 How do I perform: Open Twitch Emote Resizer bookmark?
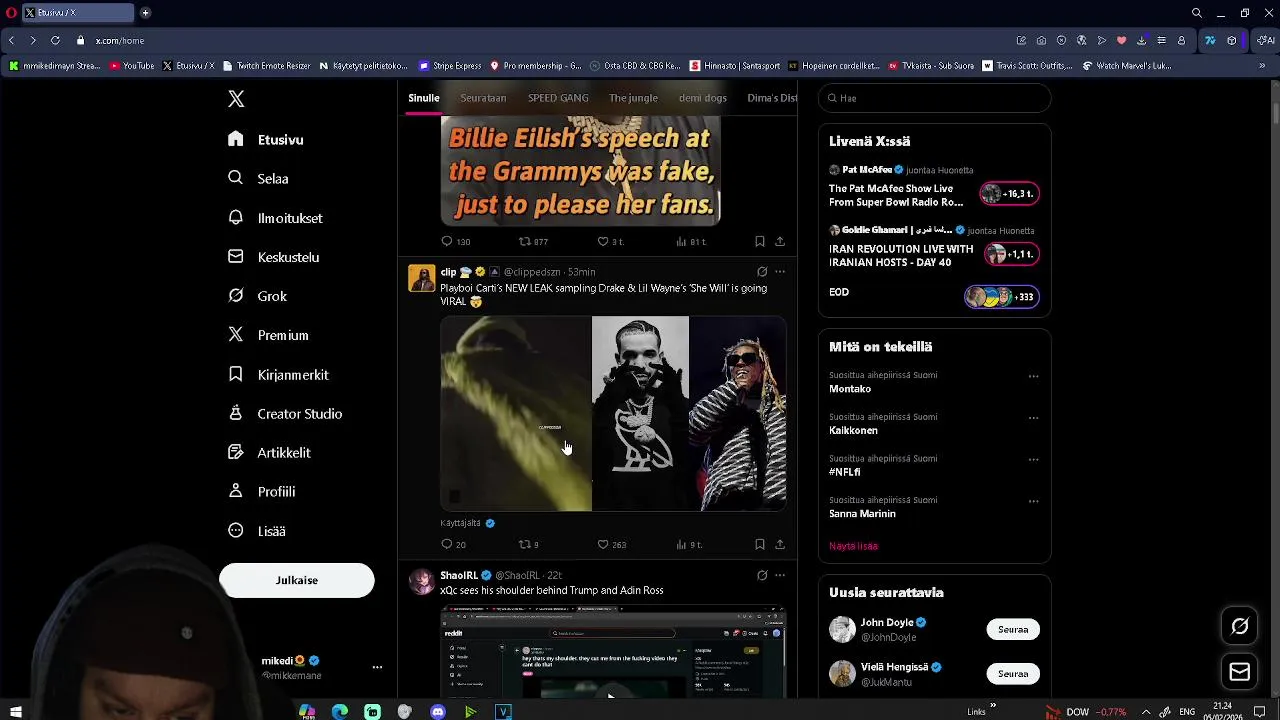[x=265, y=66]
